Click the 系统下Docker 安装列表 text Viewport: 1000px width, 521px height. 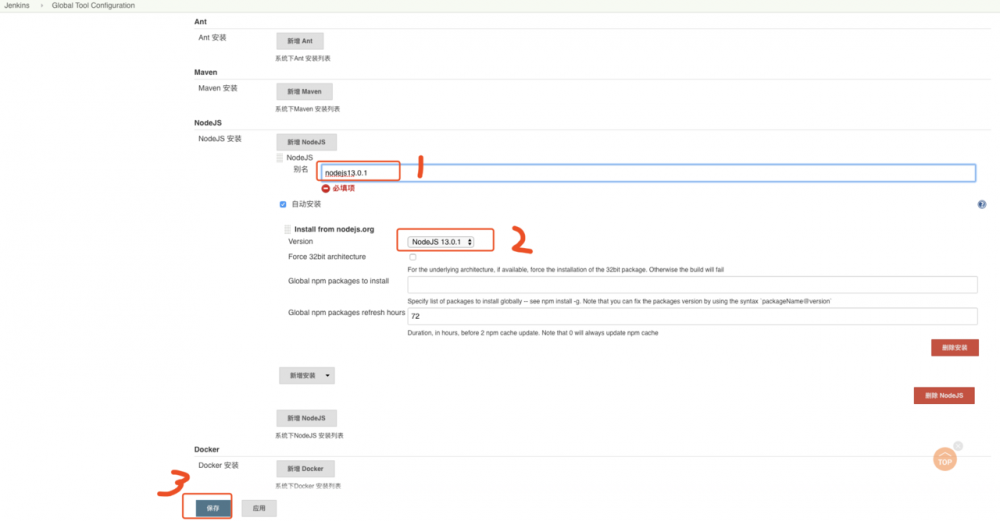click(308, 486)
